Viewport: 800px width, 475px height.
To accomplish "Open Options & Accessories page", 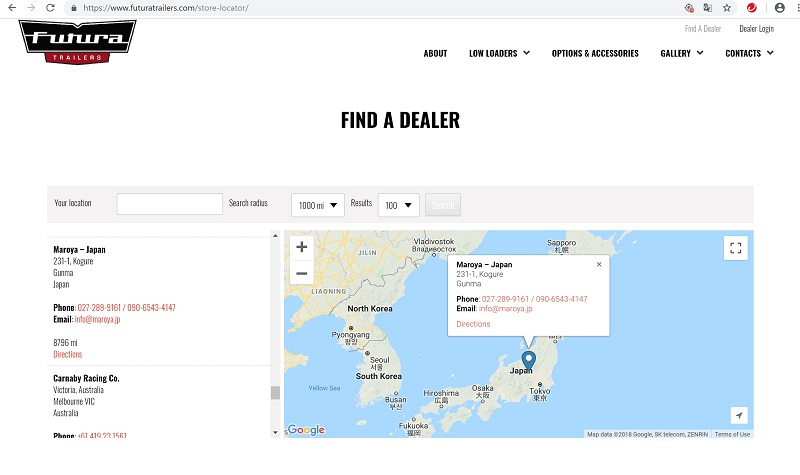I will [x=595, y=53].
